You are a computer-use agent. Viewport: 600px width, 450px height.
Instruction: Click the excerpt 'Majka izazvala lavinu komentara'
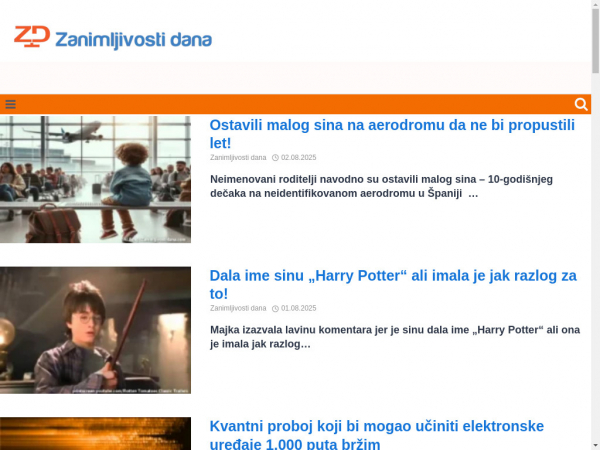click(x=395, y=337)
